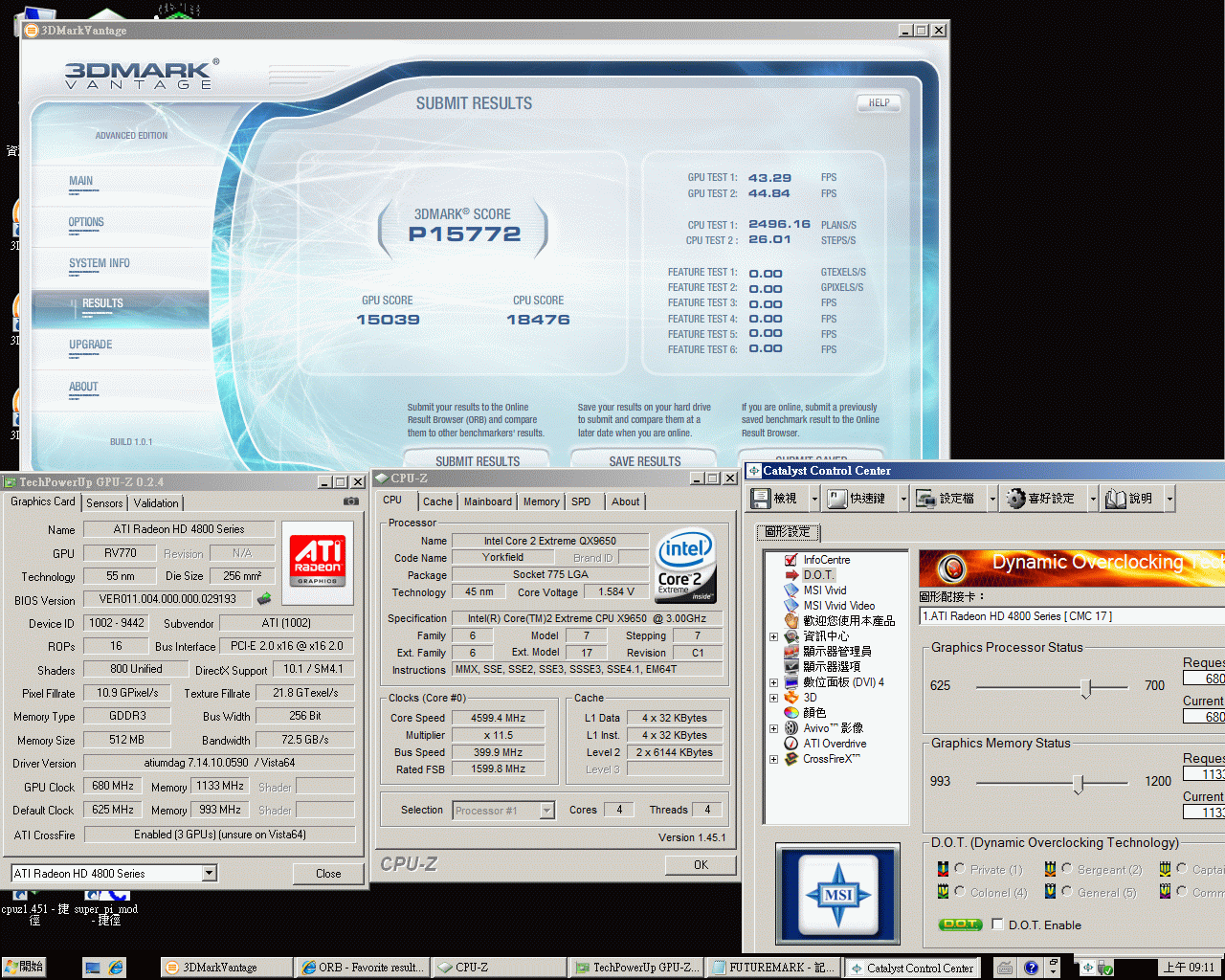Switch to GPU-Z Validation tab
This screenshot has height=980, width=1225.
click(x=156, y=503)
